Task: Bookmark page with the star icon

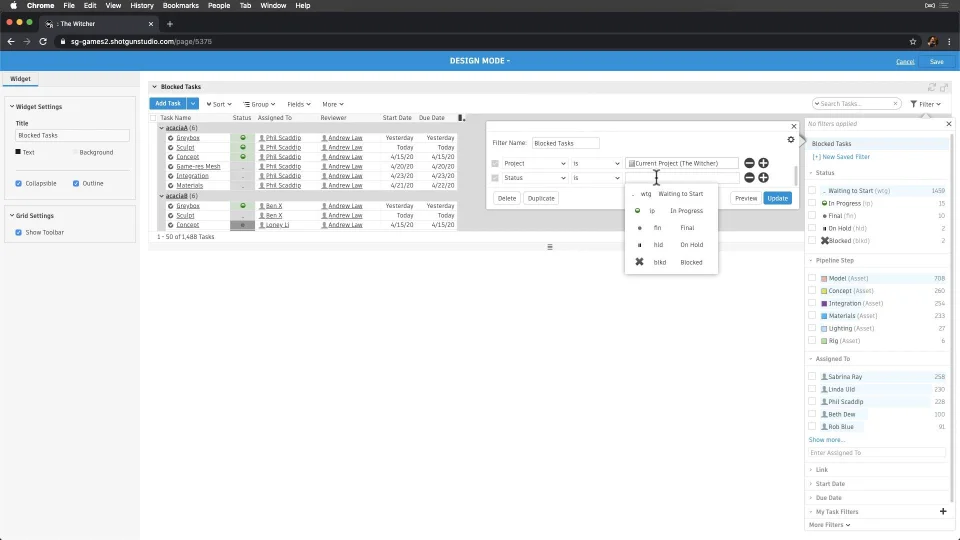Action: click(913, 42)
